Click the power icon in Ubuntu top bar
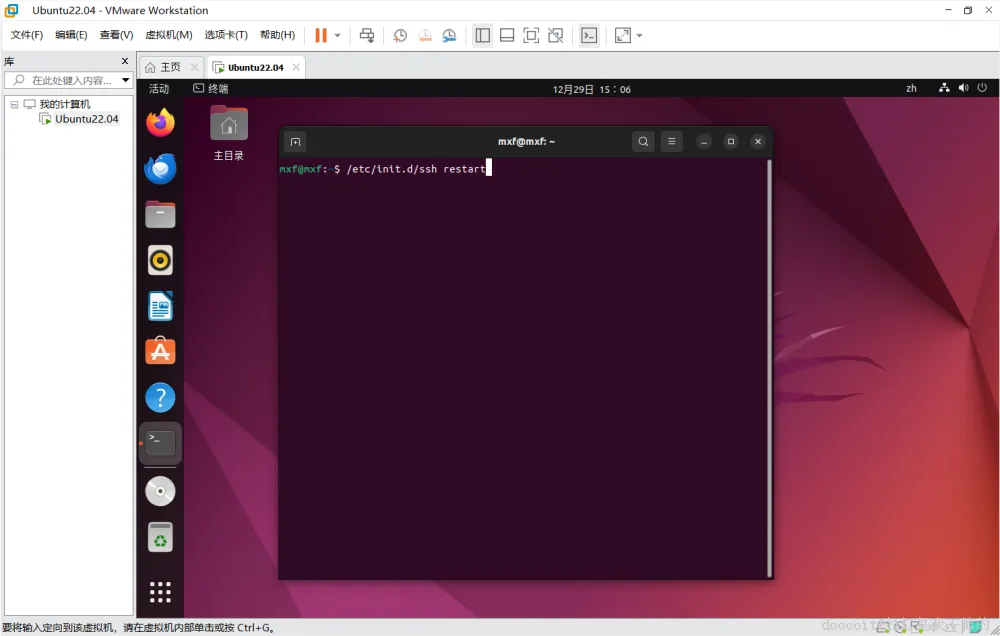Viewport: 1000px width, 636px height. [982, 88]
